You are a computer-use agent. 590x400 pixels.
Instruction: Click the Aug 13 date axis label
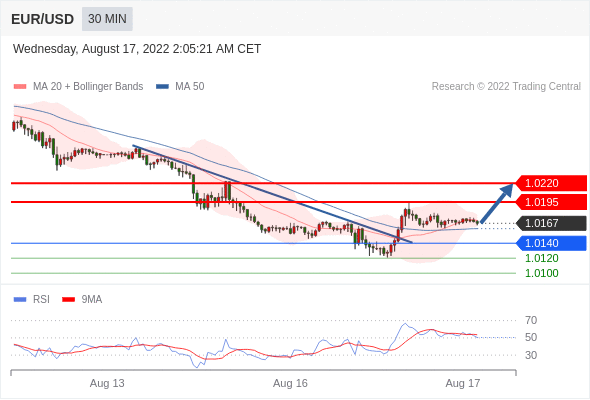(x=107, y=383)
